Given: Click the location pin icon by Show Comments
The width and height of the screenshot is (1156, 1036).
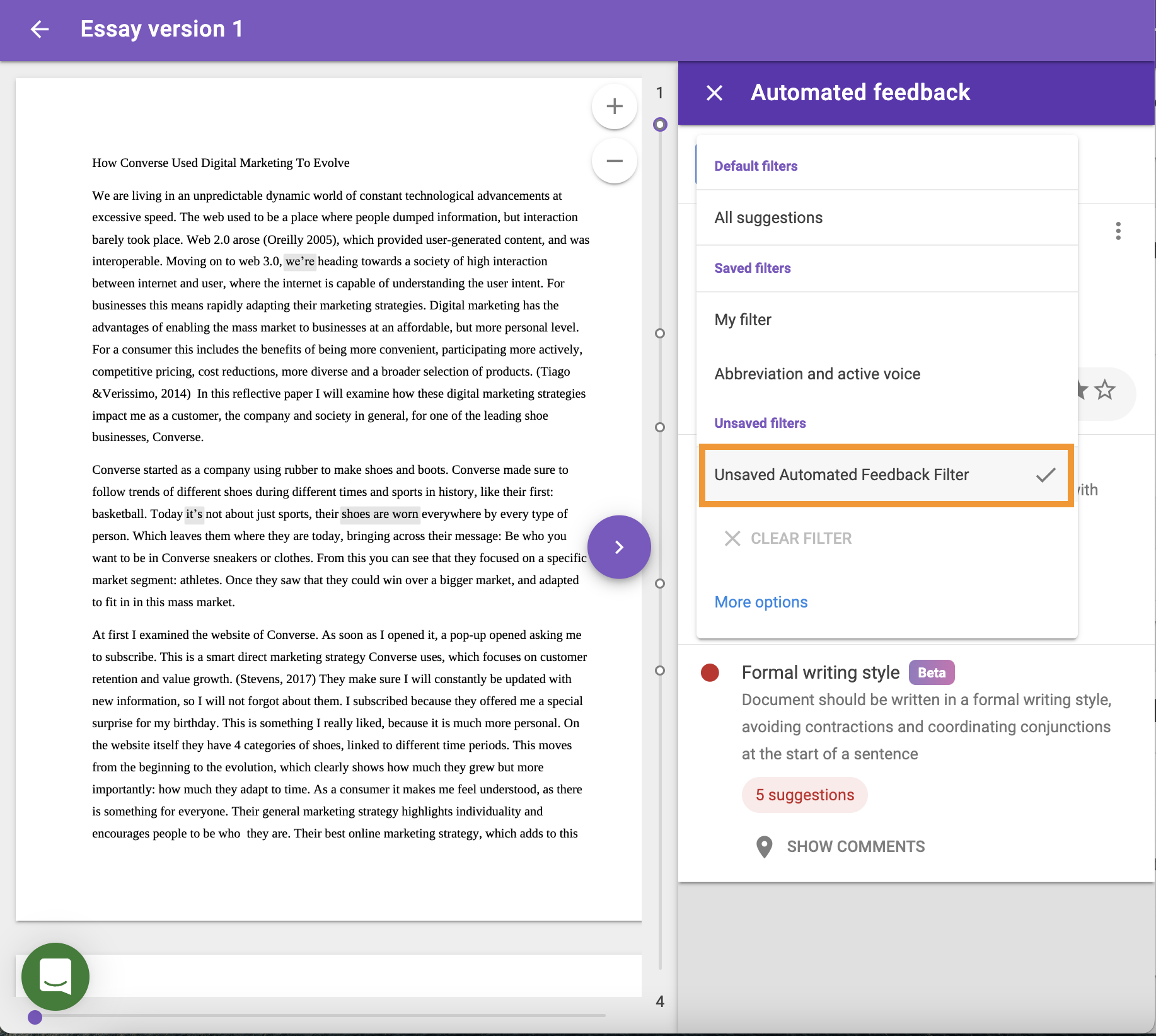Looking at the screenshot, I should [x=764, y=847].
